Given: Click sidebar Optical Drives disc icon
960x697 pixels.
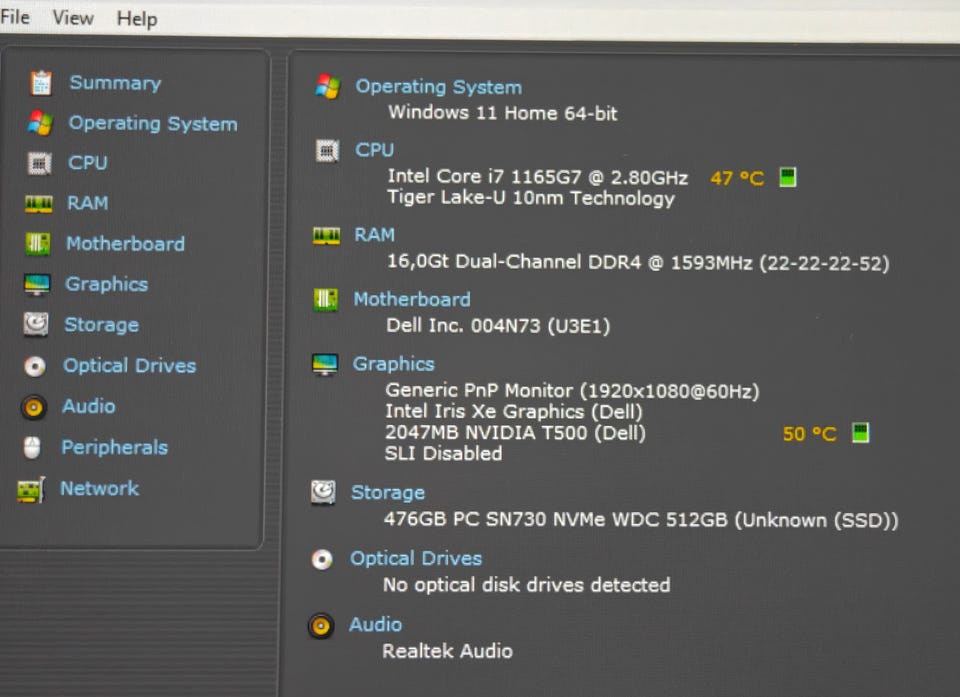Looking at the screenshot, I should [35, 366].
